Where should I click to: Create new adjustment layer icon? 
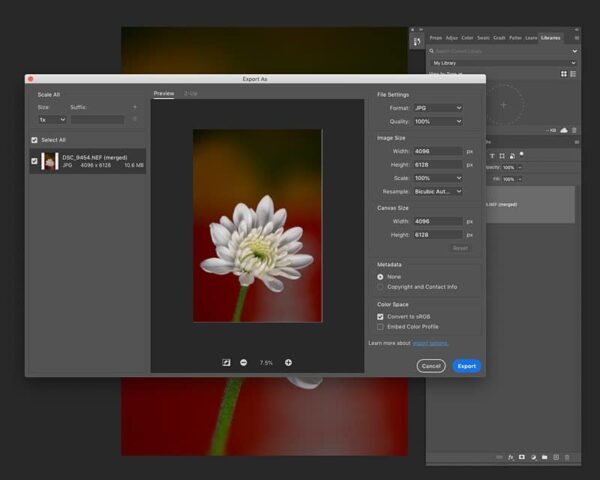coord(533,457)
